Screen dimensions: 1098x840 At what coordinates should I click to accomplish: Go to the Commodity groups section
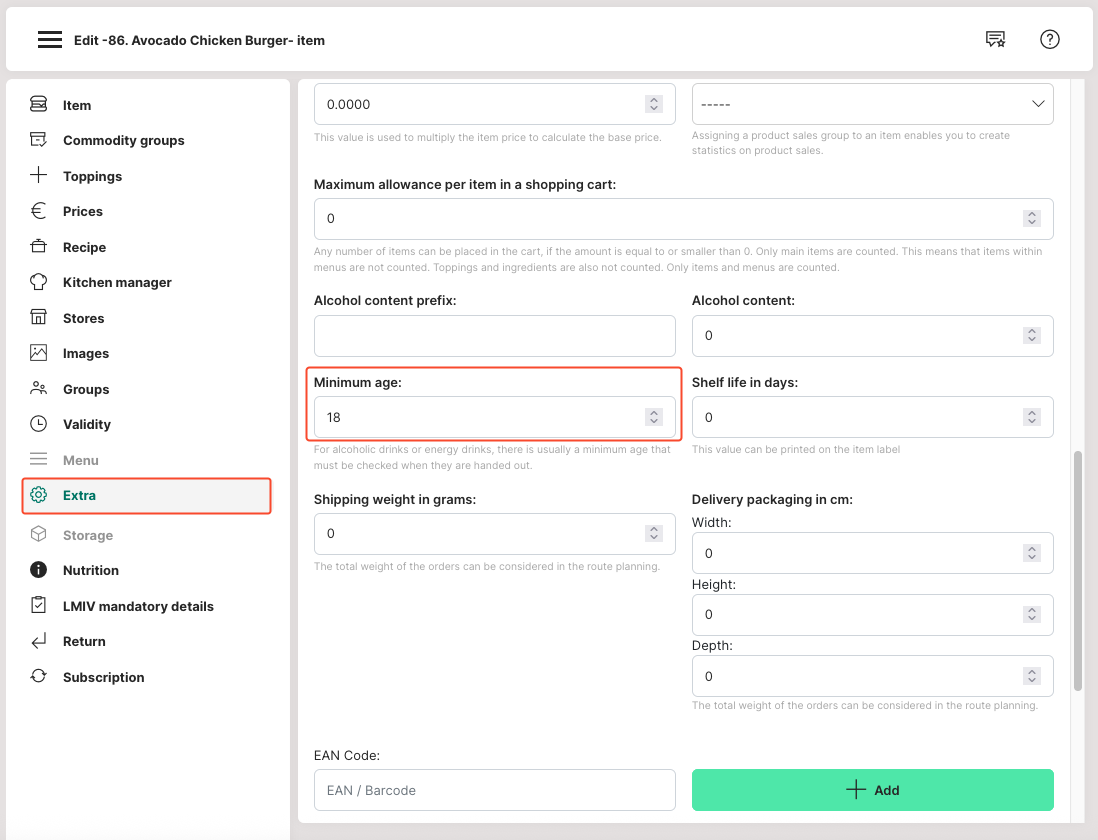click(x=123, y=140)
